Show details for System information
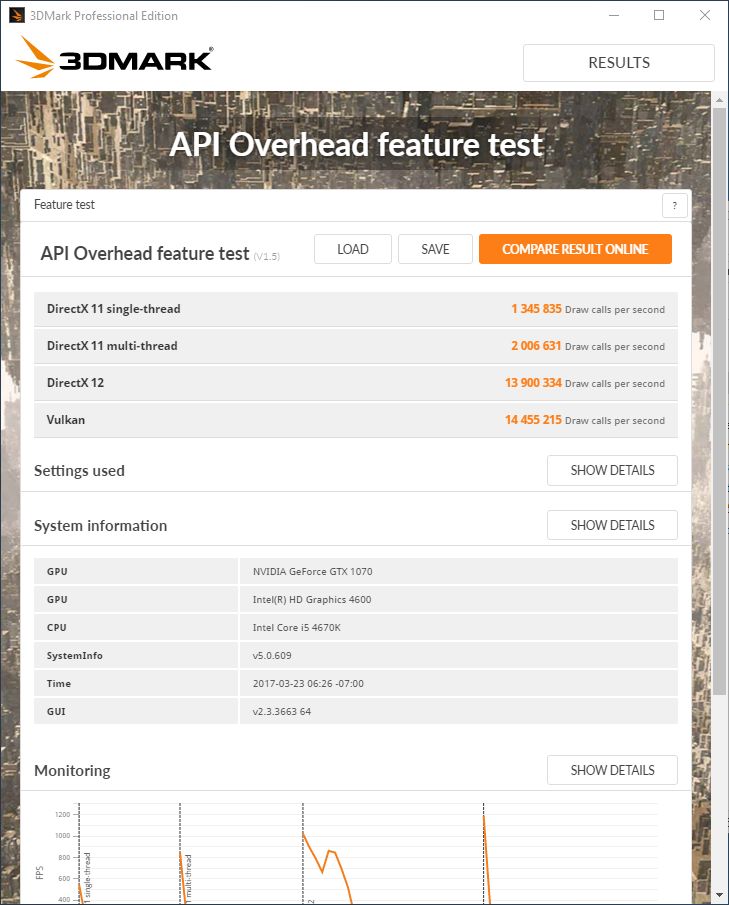 click(x=612, y=525)
